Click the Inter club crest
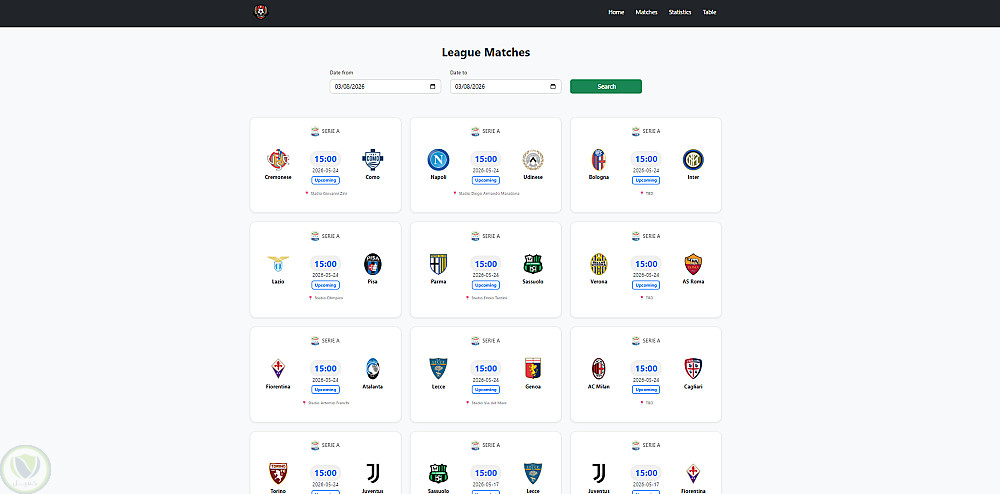1000x494 pixels. [x=693, y=159]
